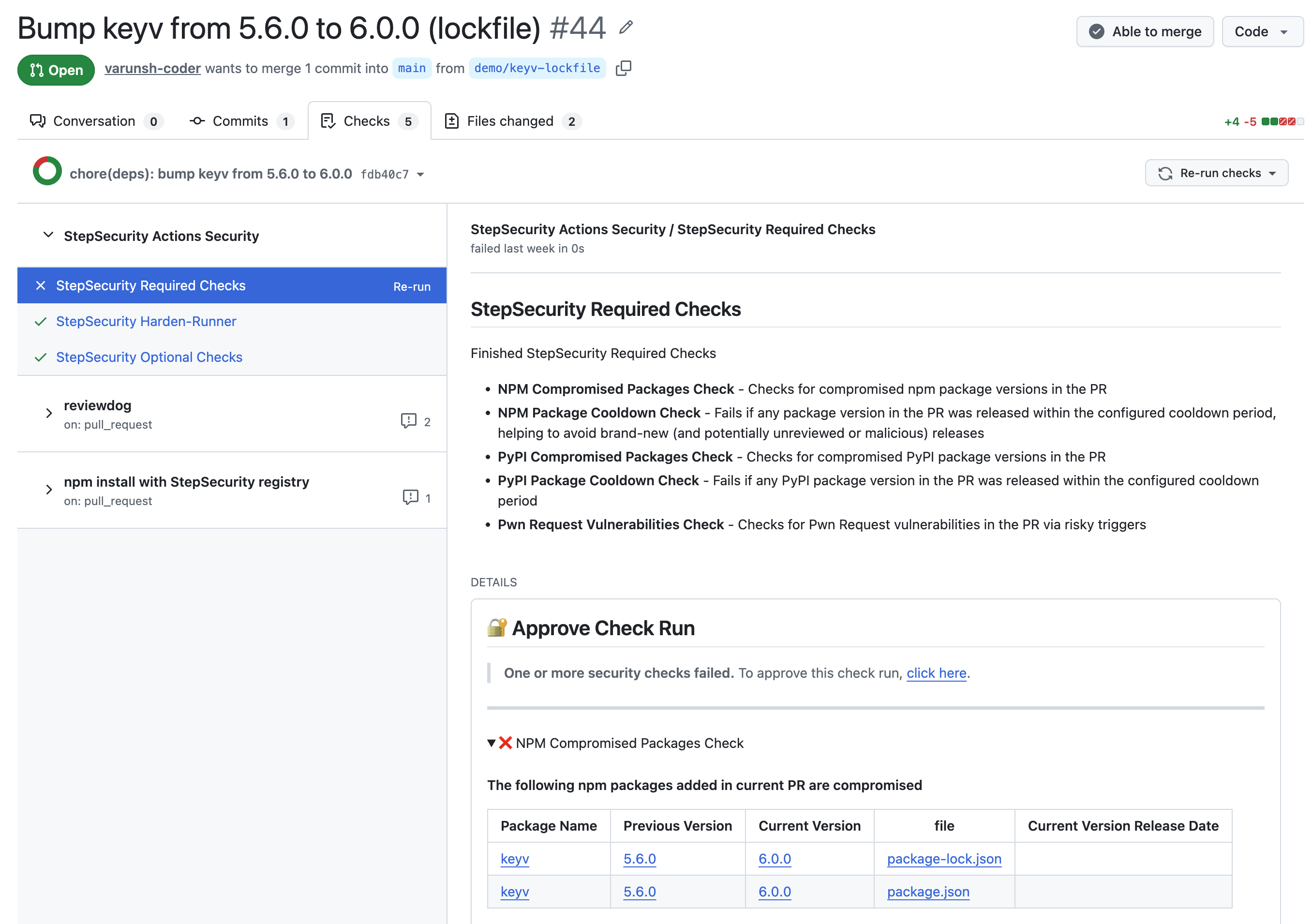Open StepSecurity Harden-Runner check

(146, 321)
